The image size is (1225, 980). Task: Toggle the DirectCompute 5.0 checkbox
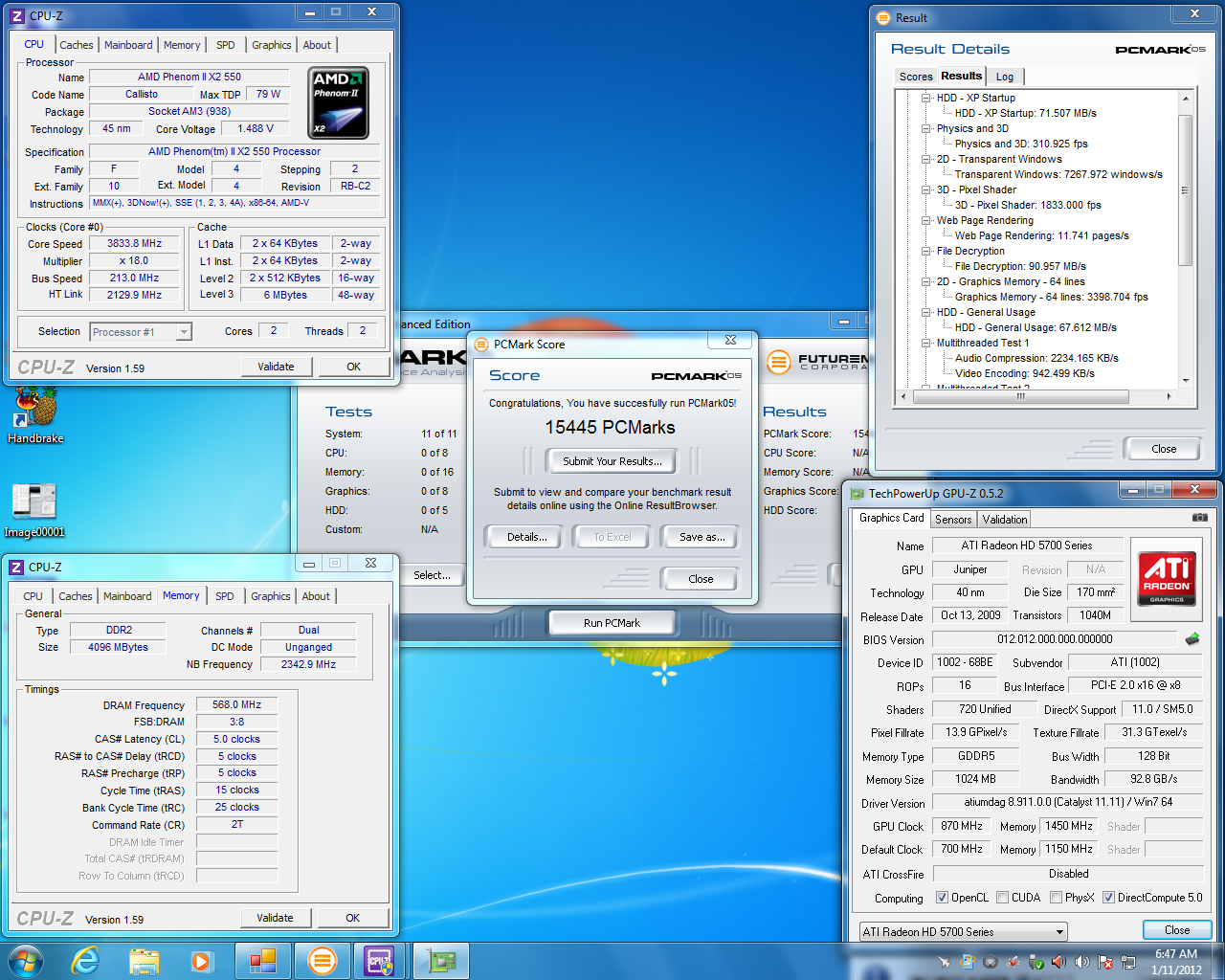click(1109, 898)
